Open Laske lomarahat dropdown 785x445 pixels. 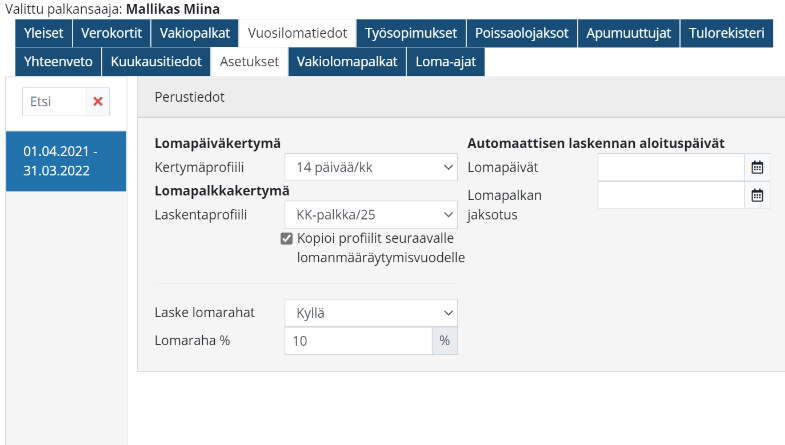[370, 313]
